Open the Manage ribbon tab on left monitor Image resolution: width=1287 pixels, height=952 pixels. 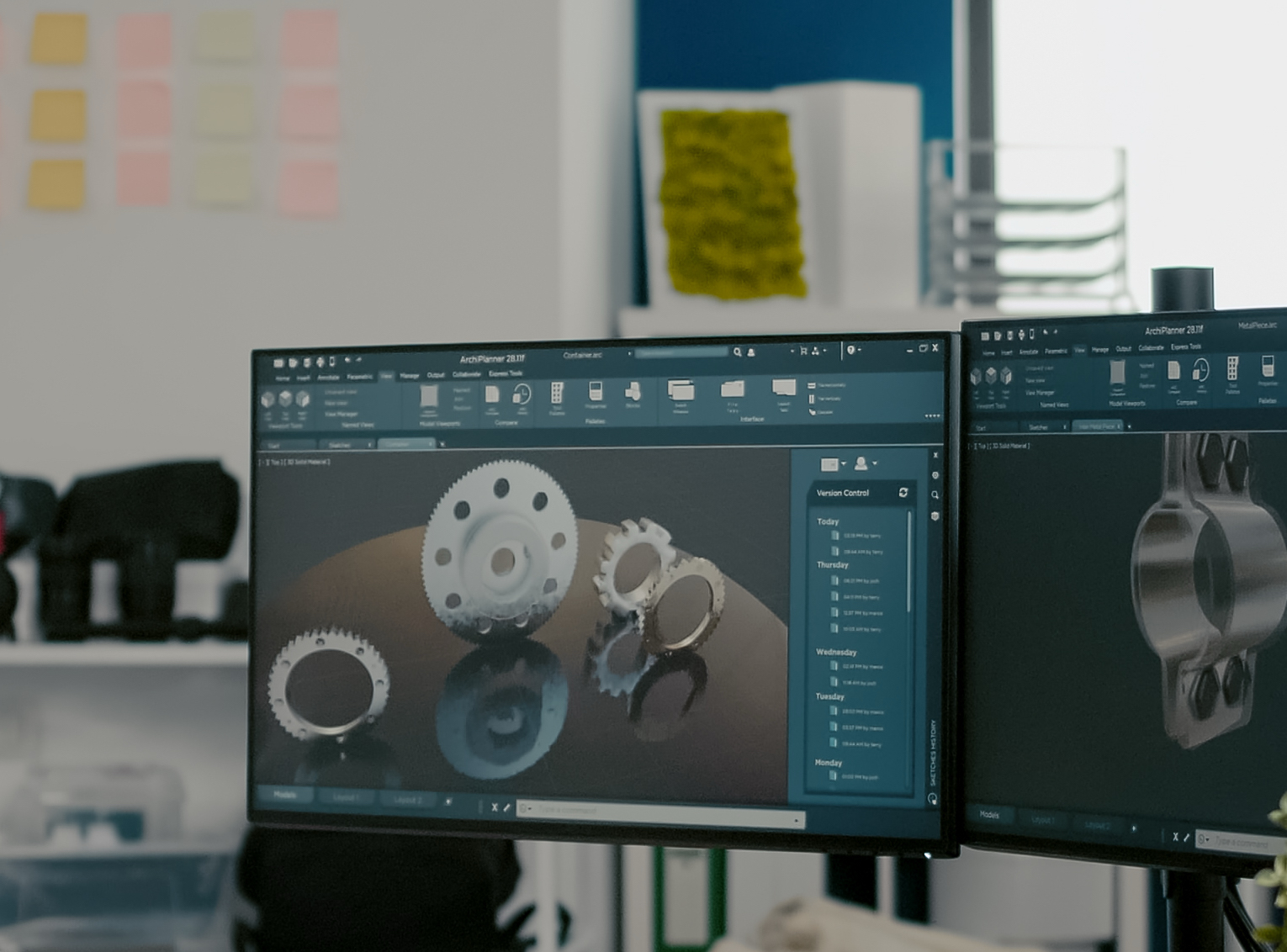coord(410,375)
